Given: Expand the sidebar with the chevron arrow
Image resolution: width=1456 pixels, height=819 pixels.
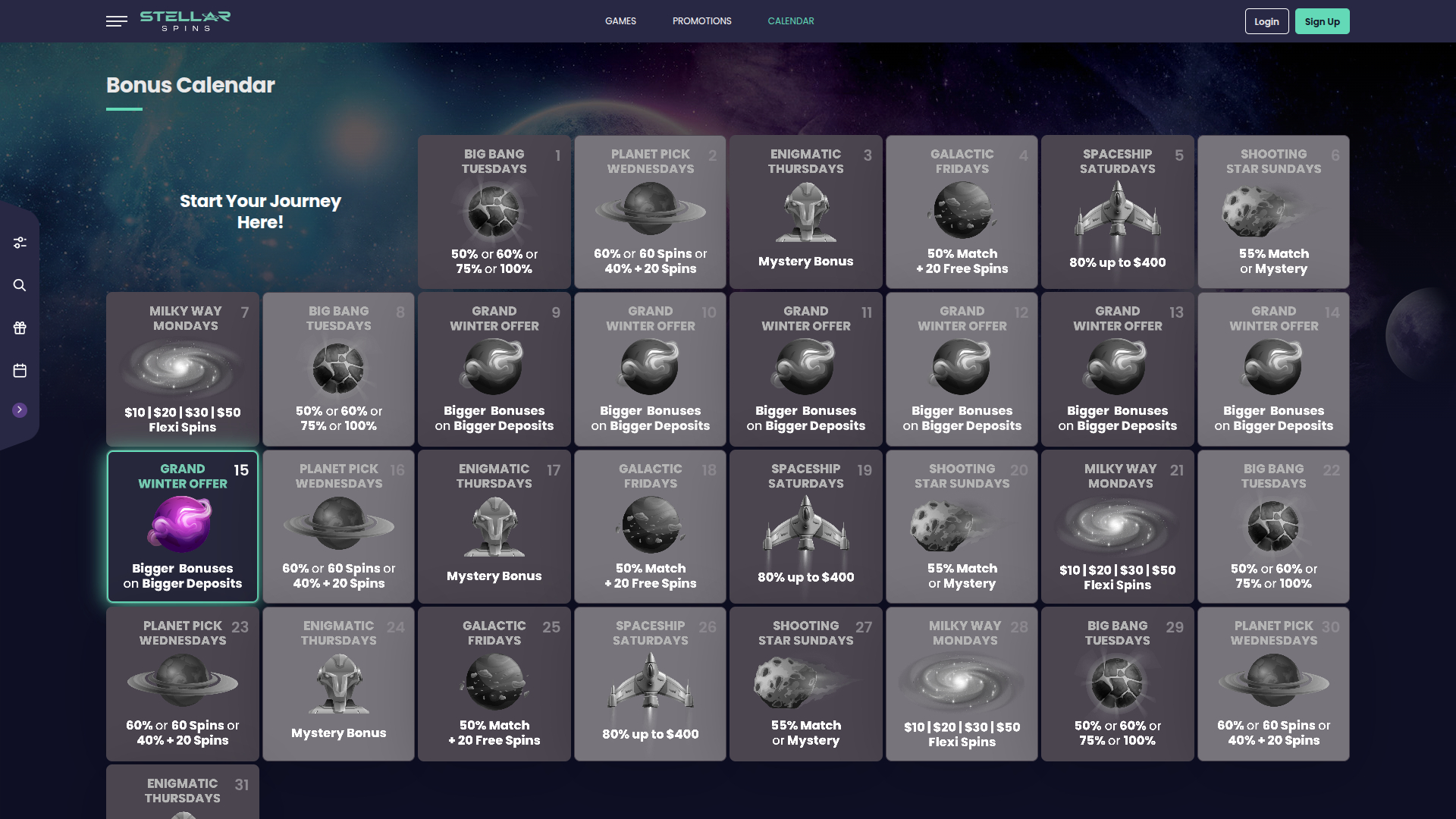Looking at the screenshot, I should click(20, 409).
